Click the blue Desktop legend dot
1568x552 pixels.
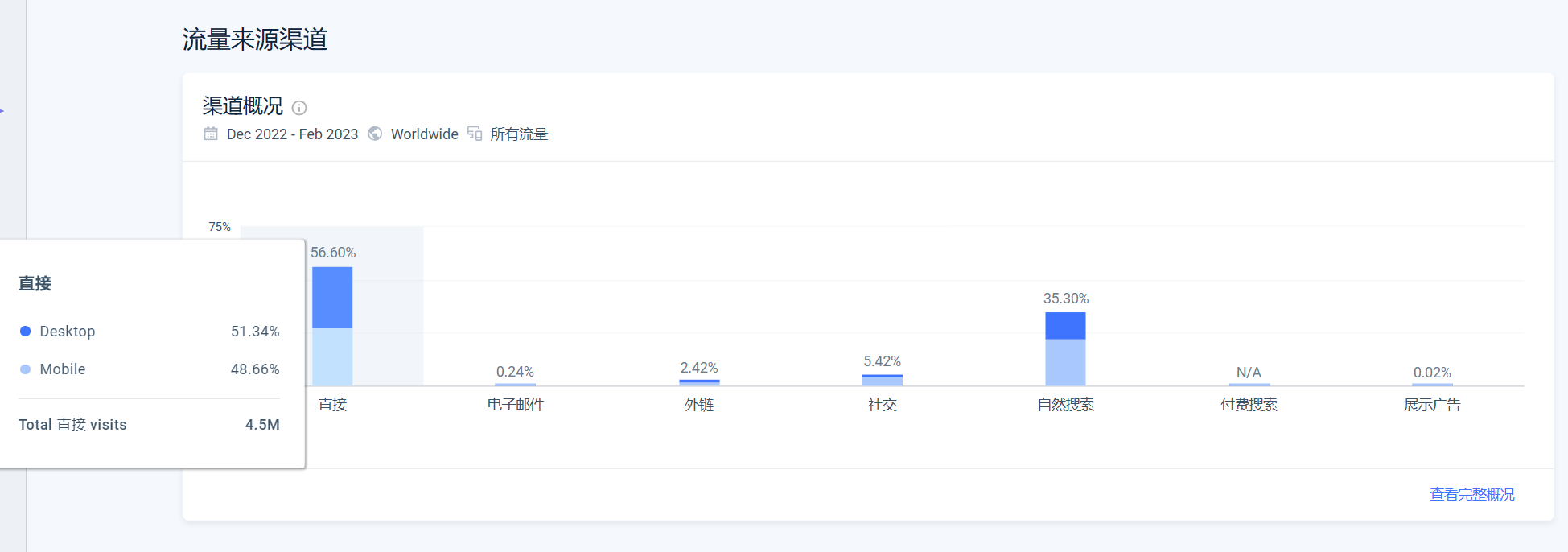(25, 332)
